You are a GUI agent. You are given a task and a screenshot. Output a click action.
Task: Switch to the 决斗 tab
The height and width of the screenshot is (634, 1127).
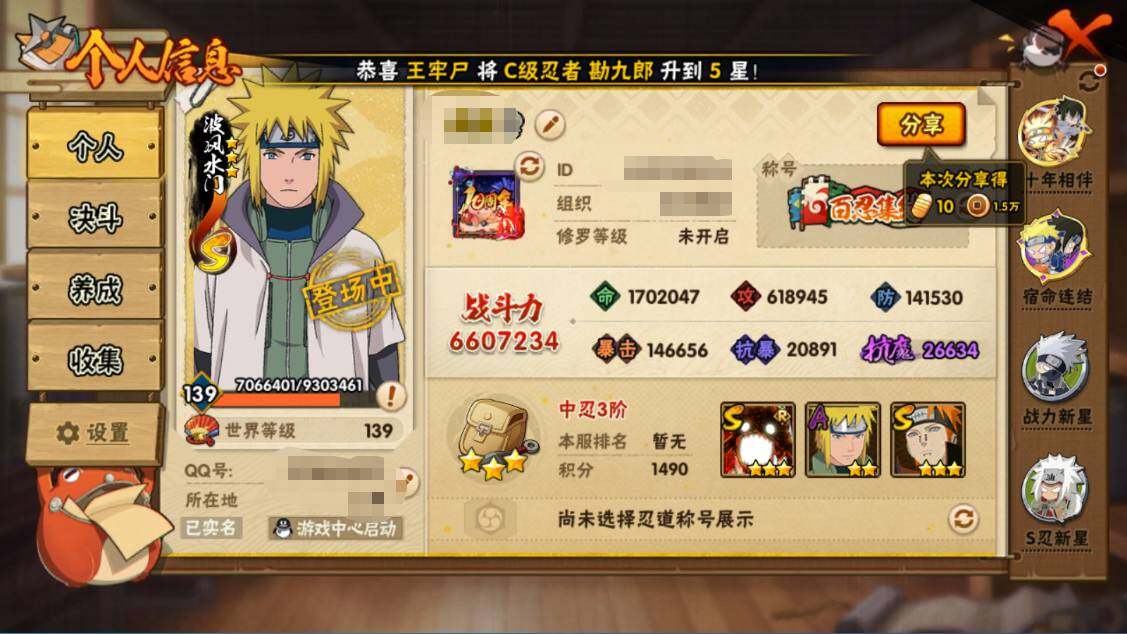(x=94, y=216)
